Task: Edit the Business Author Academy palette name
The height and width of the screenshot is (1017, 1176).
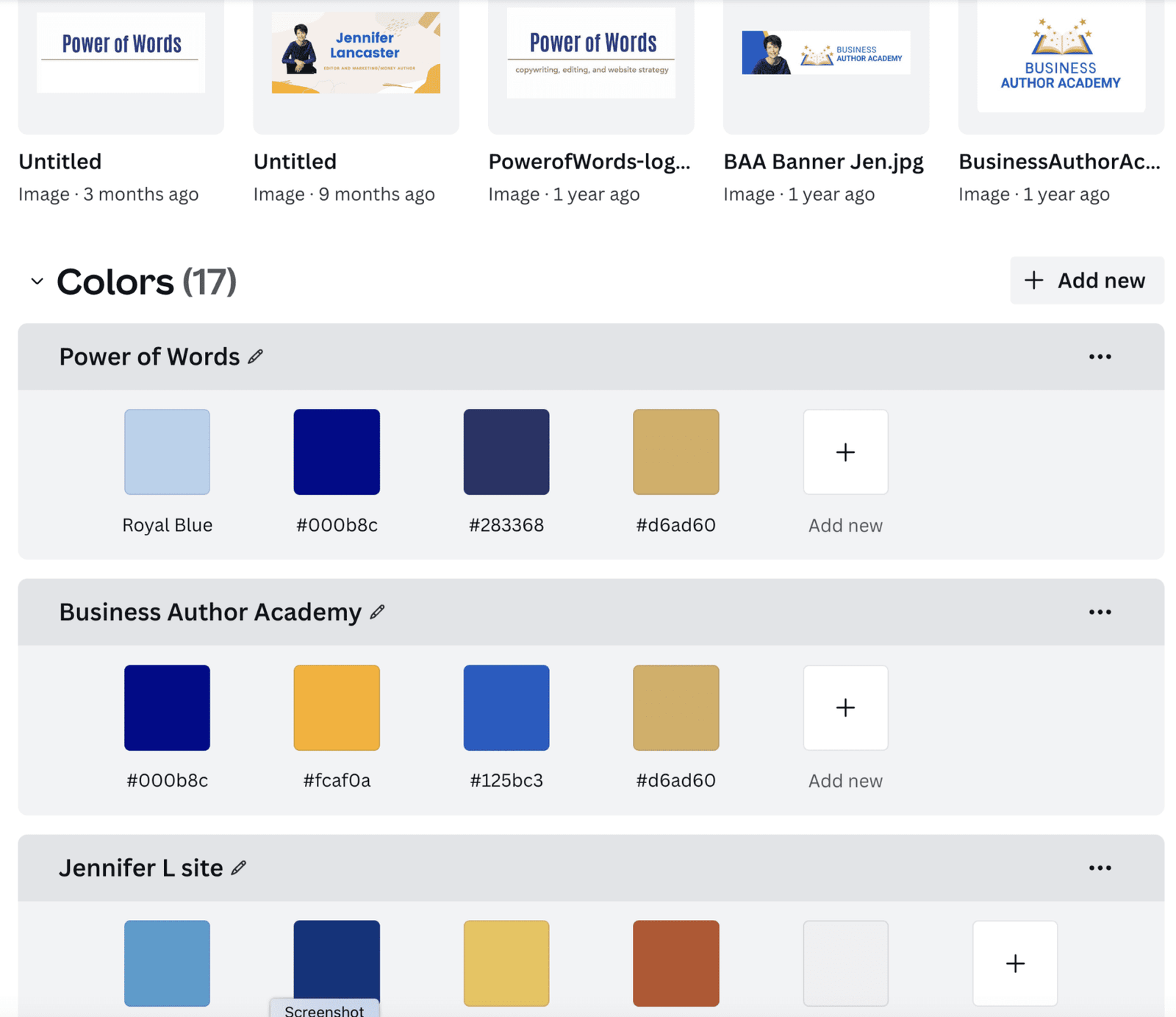Action: coord(377,612)
